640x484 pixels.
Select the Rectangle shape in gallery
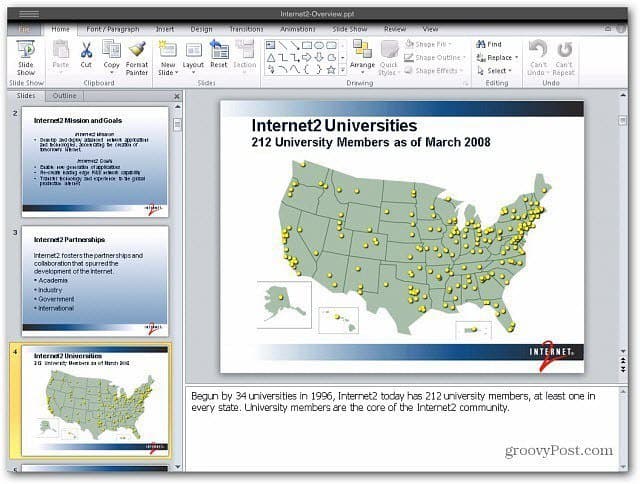point(307,45)
